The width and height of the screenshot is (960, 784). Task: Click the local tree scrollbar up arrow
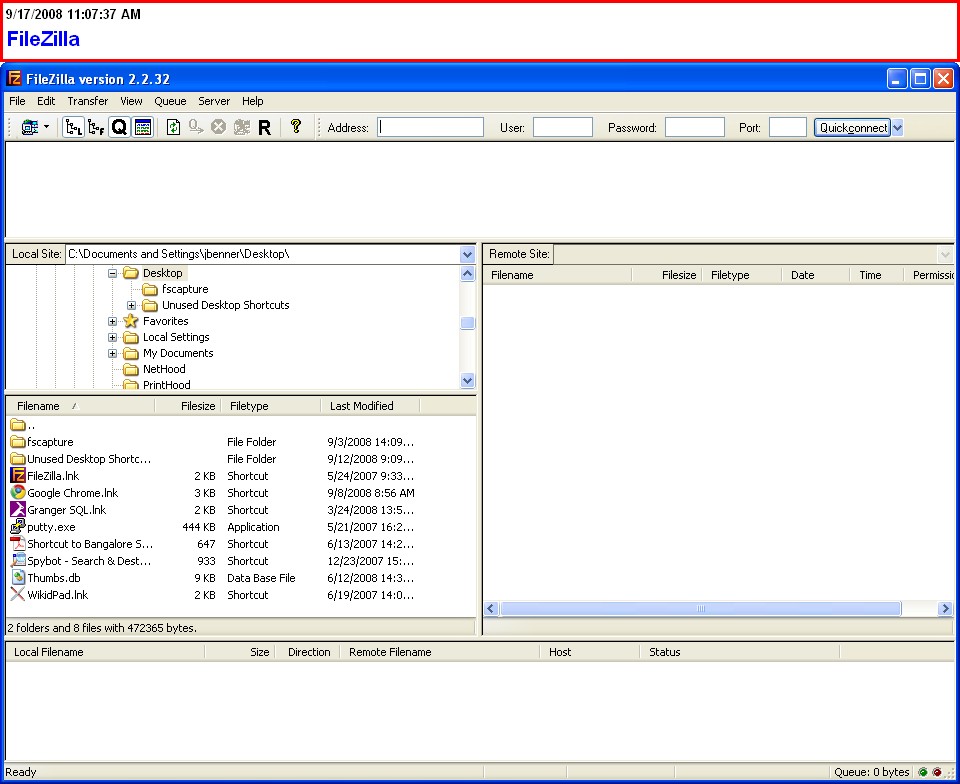(467, 274)
